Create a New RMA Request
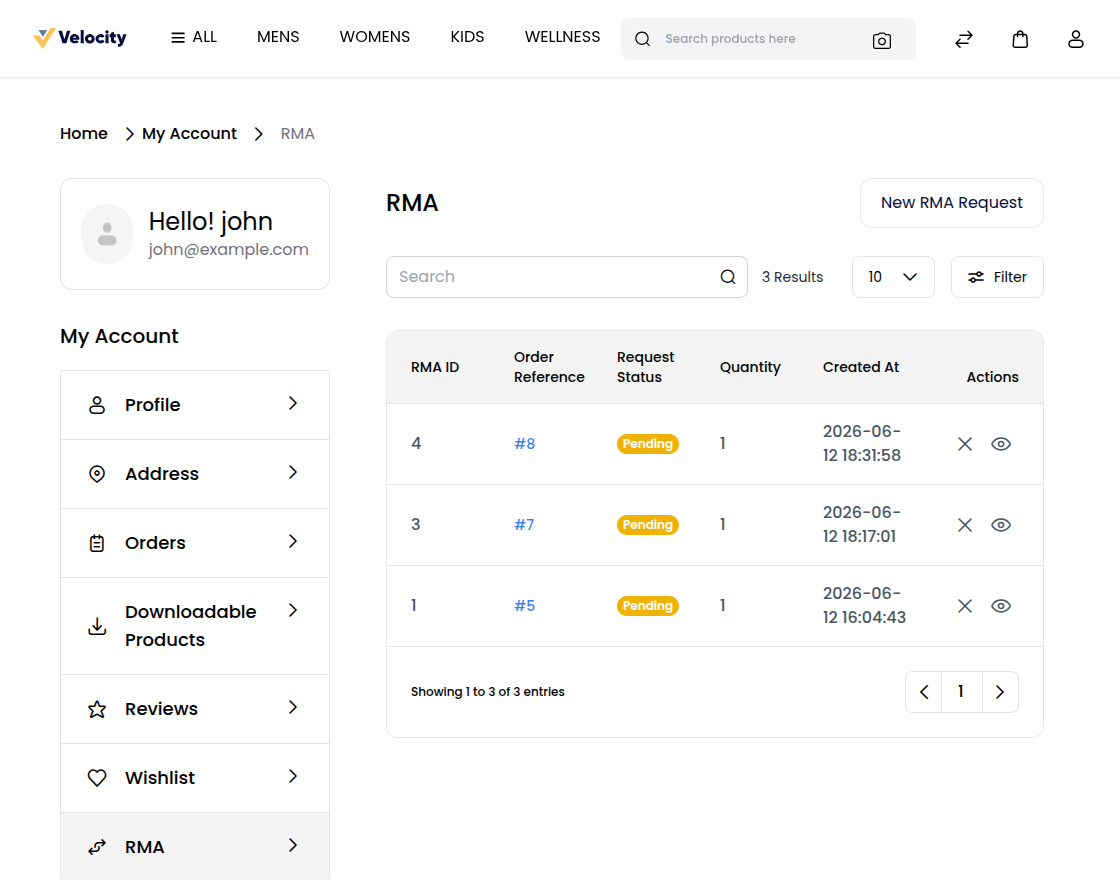This screenshot has width=1120, height=880. coord(951,203)
